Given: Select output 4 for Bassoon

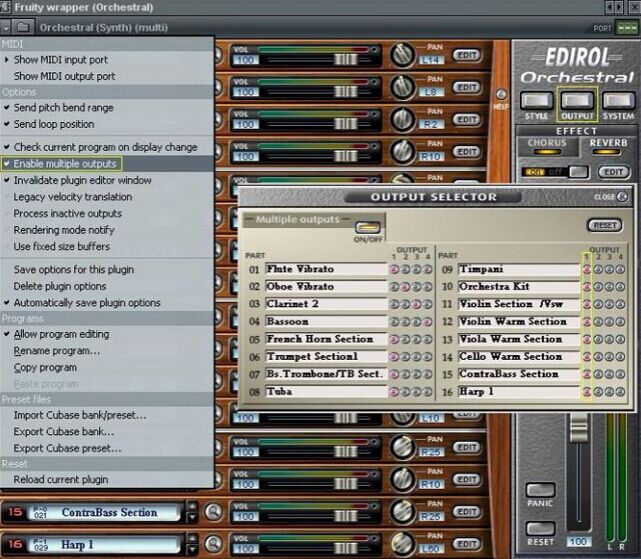Looking at the screenshot, I should click(427, 322).
